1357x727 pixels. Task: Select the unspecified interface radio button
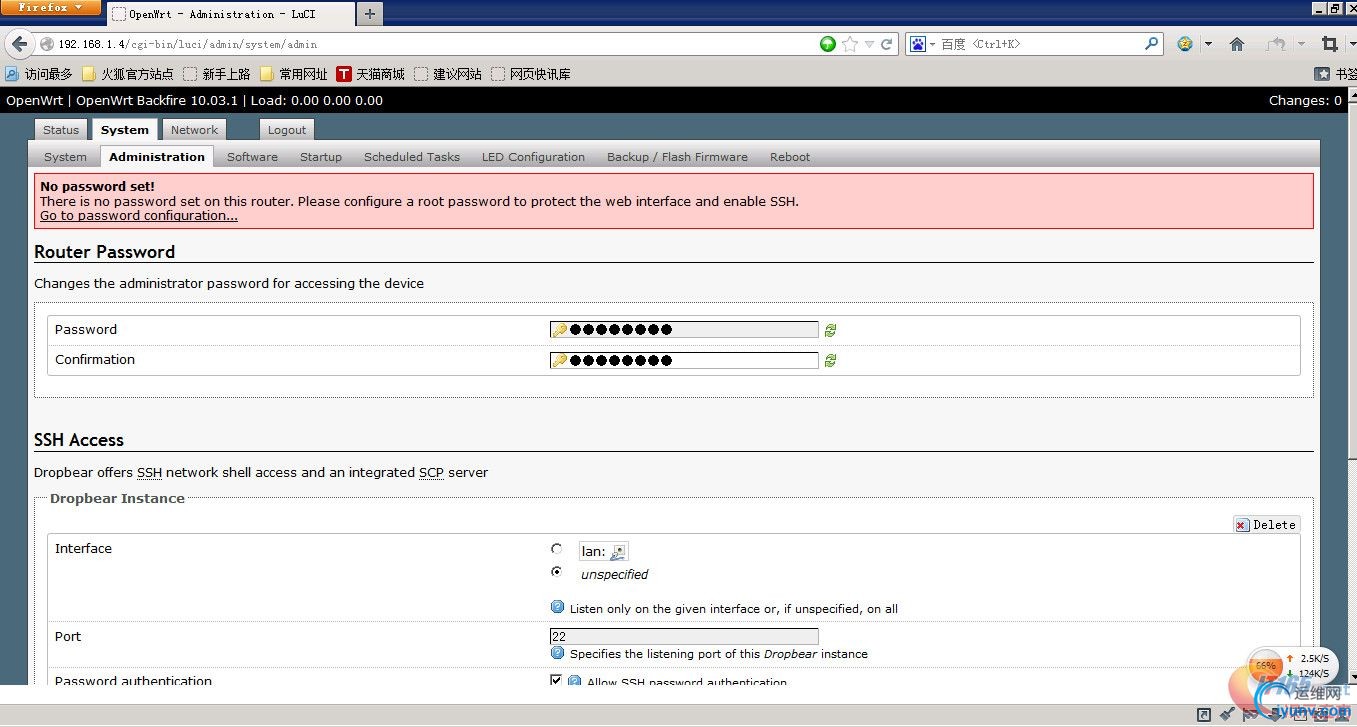(557, 572)
